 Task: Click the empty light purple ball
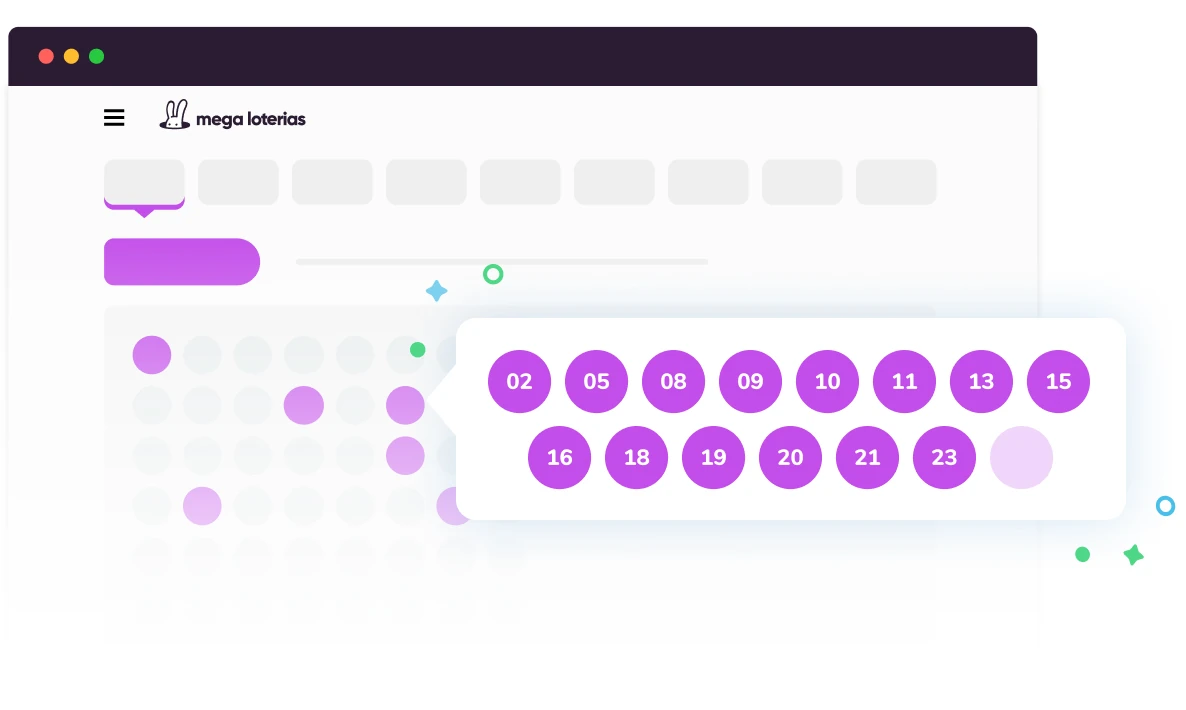point(1021,457)
